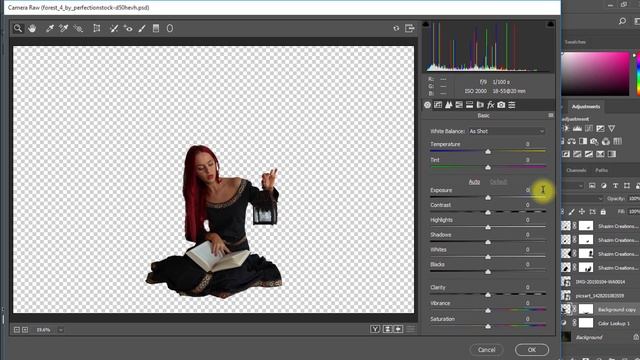
Task: Switch to the Paths tab
Action: [601, 170]
